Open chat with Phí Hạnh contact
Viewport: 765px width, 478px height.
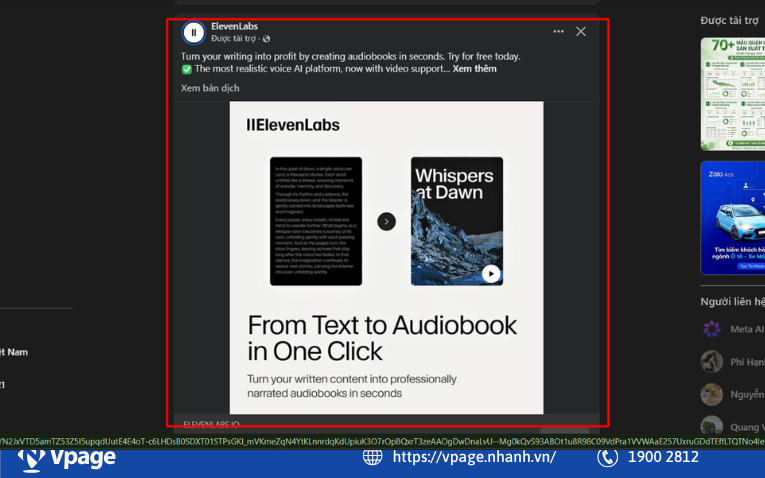pyautogui.click(x=712, y=362)
